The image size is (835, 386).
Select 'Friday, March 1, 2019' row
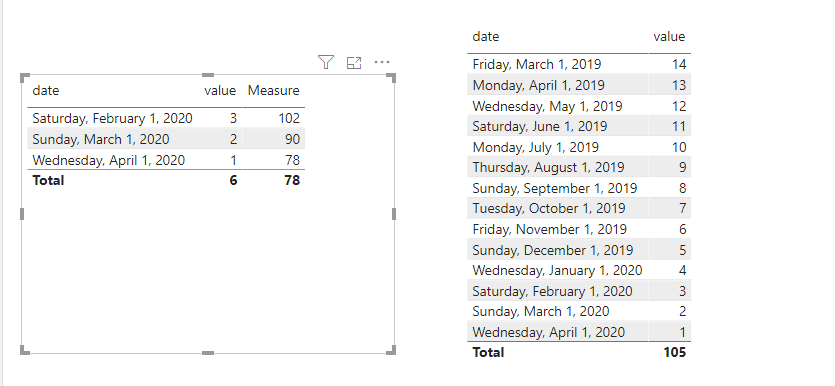click(579, 64)
